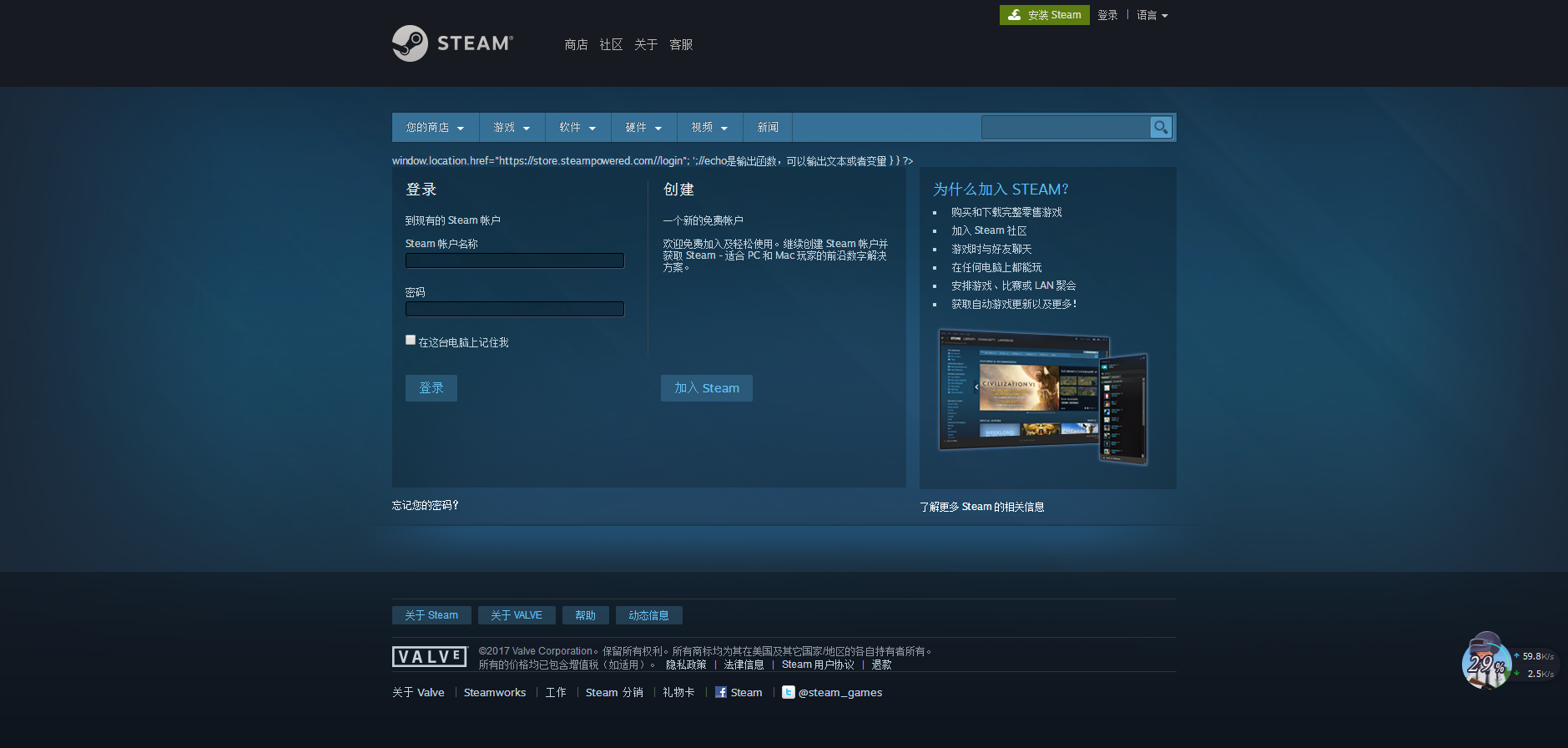1568x748 pixels.
Task: Expand the 视频 dropdown menu
Action: [x=709, y=127]
